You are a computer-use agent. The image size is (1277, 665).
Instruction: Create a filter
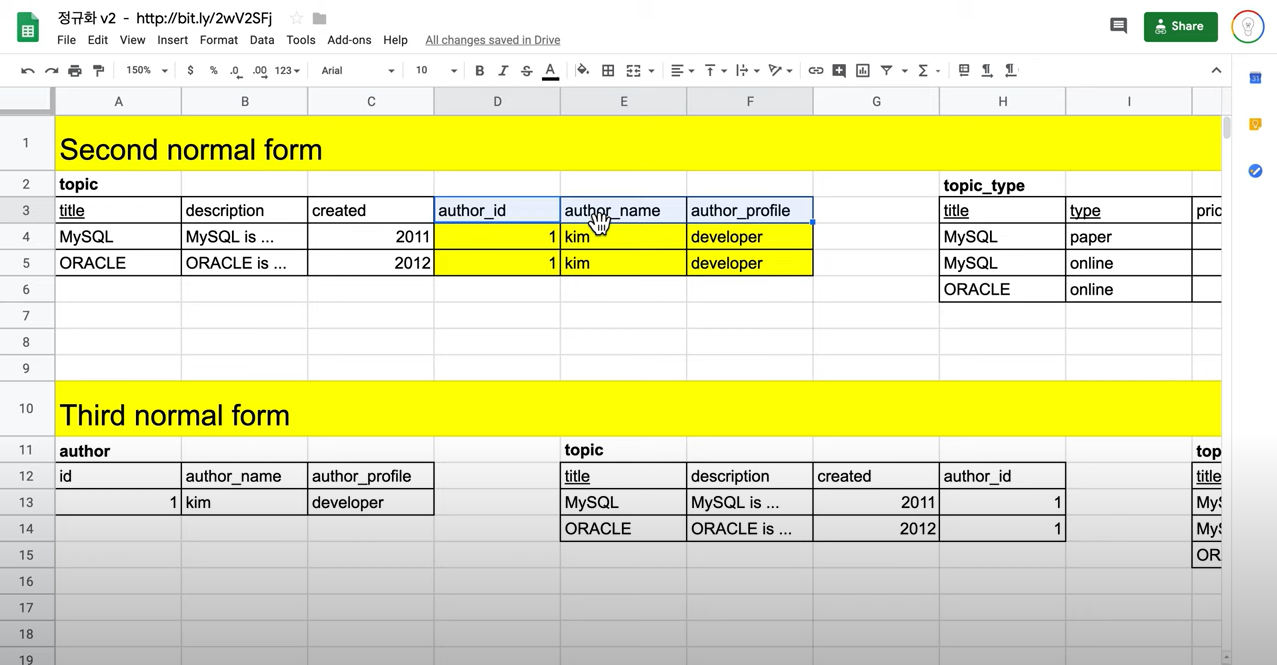[x=886, y=71]
